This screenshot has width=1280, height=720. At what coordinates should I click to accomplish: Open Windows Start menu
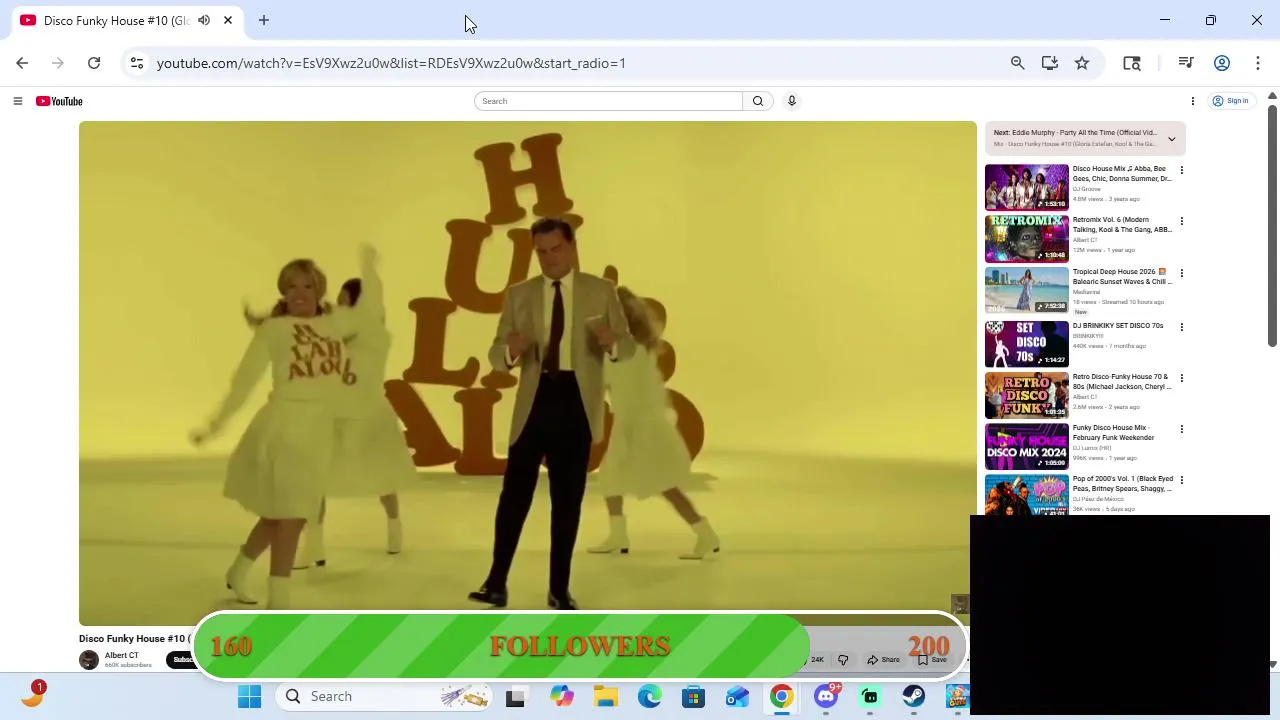249,696
